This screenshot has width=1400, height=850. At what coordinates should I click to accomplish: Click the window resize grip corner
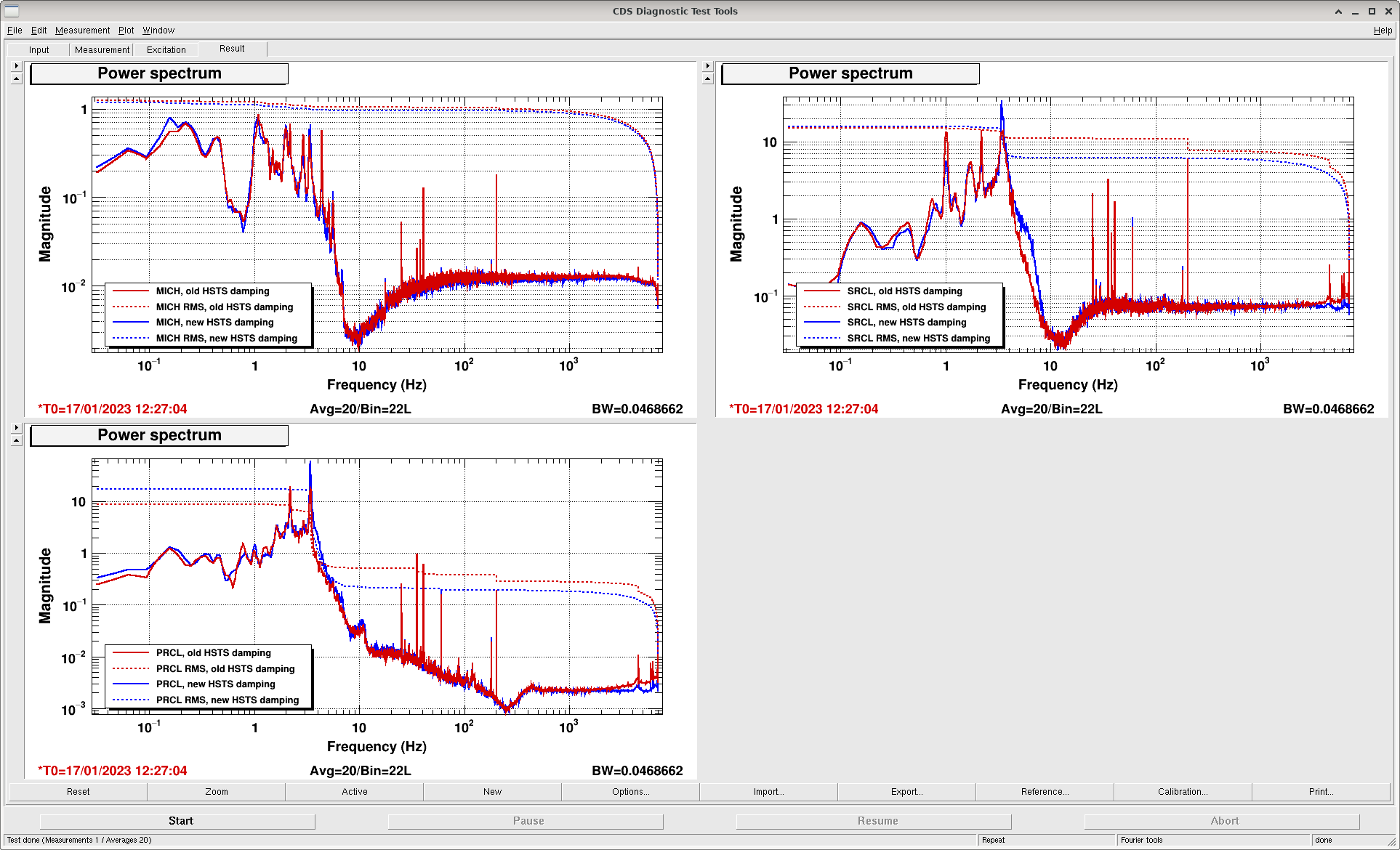click(x=1391, y=841)
